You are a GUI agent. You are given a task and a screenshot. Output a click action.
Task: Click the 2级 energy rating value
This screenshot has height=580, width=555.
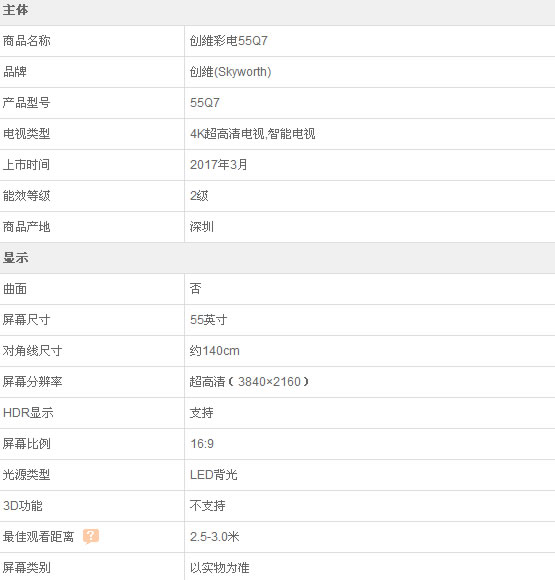coord(199,196)
